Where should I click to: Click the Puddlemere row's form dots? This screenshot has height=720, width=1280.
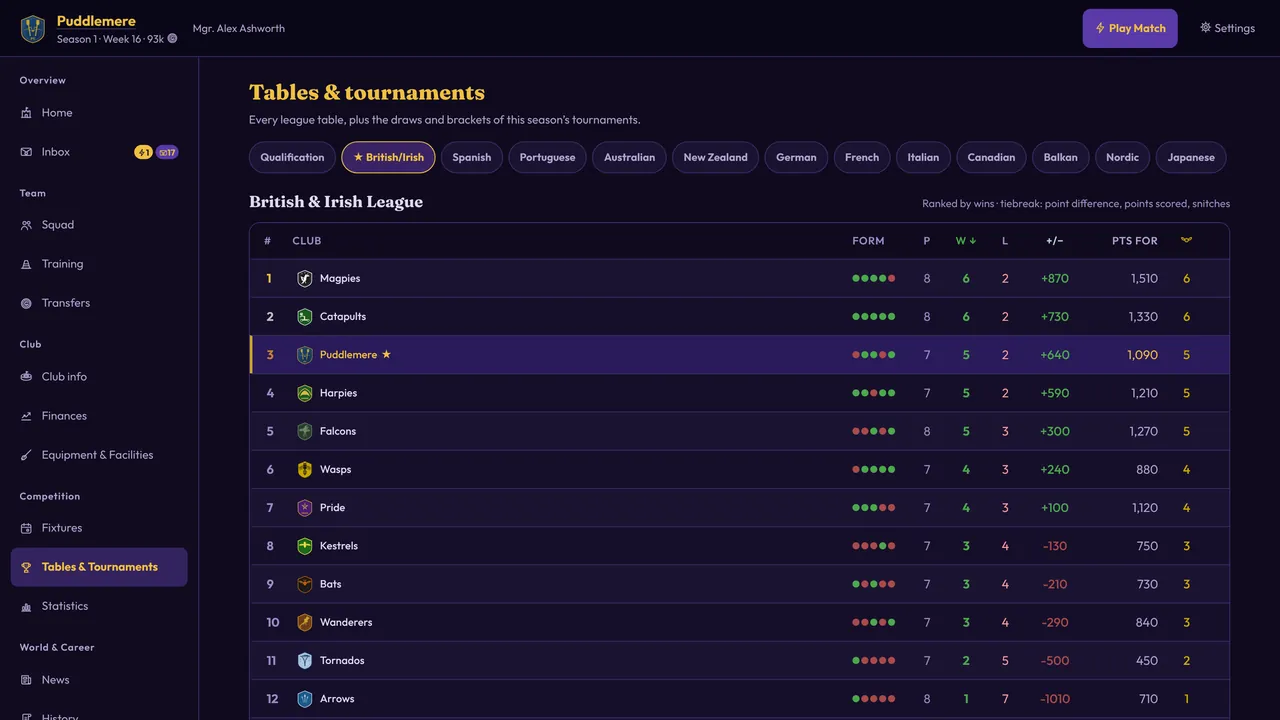(874, 355)
